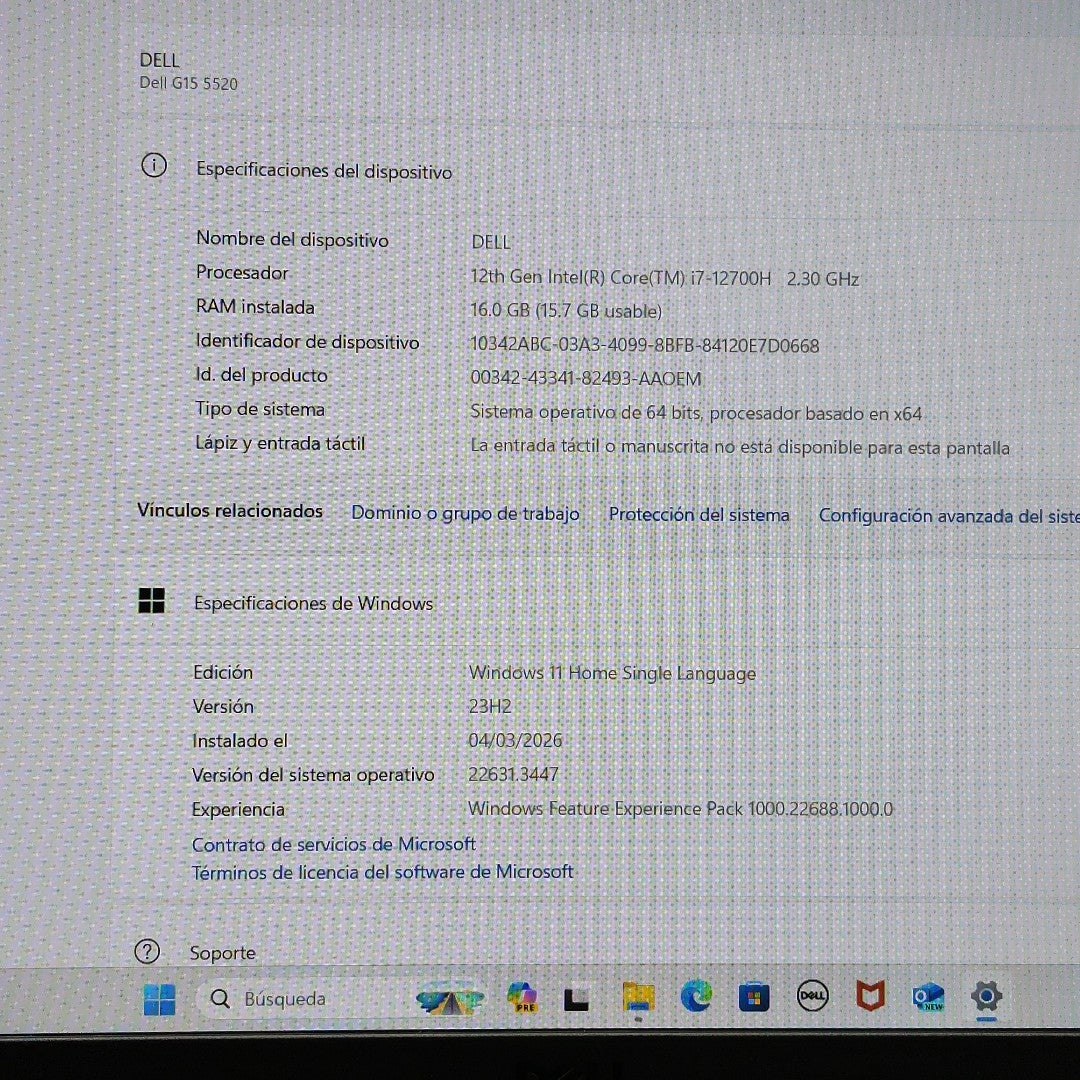Click the question mark icon beside Soporte
Image resolution: width=1080 pixels, height=1080 pixels.
(147, 951)
